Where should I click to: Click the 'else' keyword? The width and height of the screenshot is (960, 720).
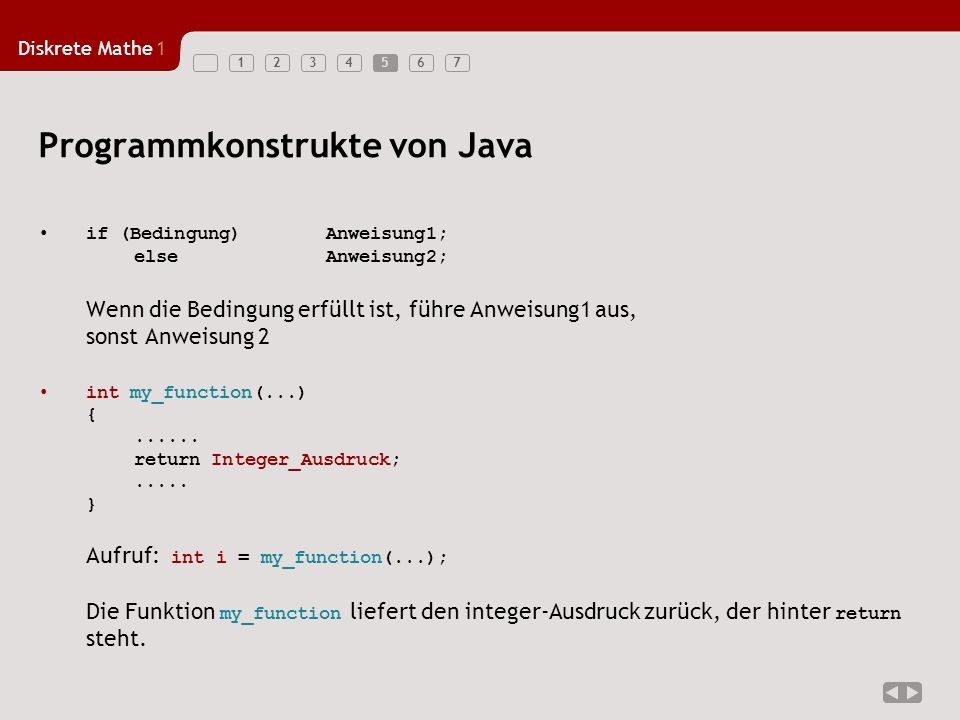(x=156, y=257)
